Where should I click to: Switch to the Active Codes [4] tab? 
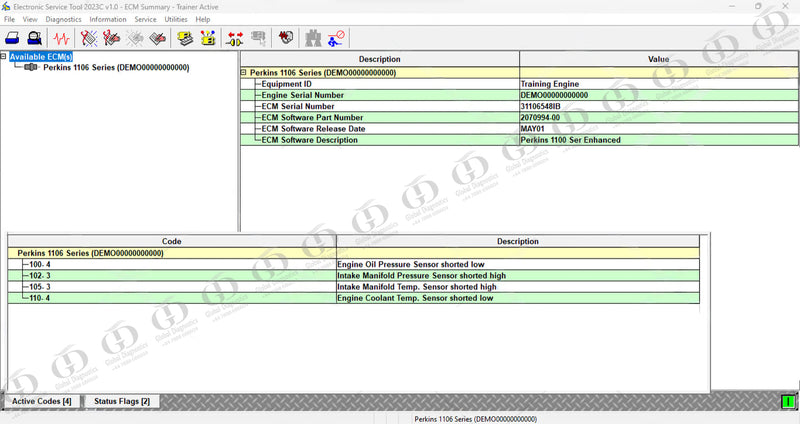click(42, 402)
